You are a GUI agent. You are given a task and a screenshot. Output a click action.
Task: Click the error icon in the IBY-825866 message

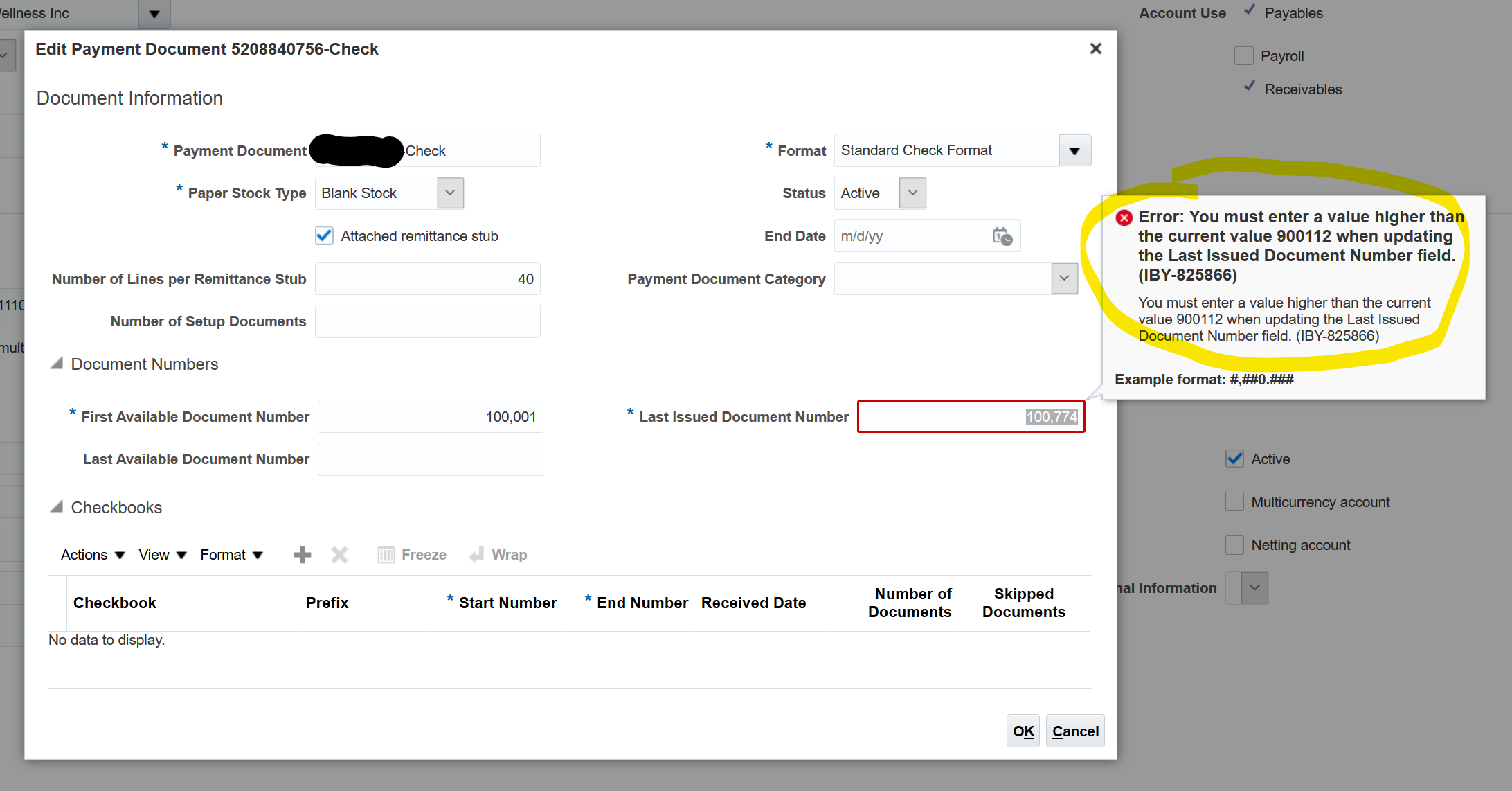pyautogui.click(x=1124, y=217)
